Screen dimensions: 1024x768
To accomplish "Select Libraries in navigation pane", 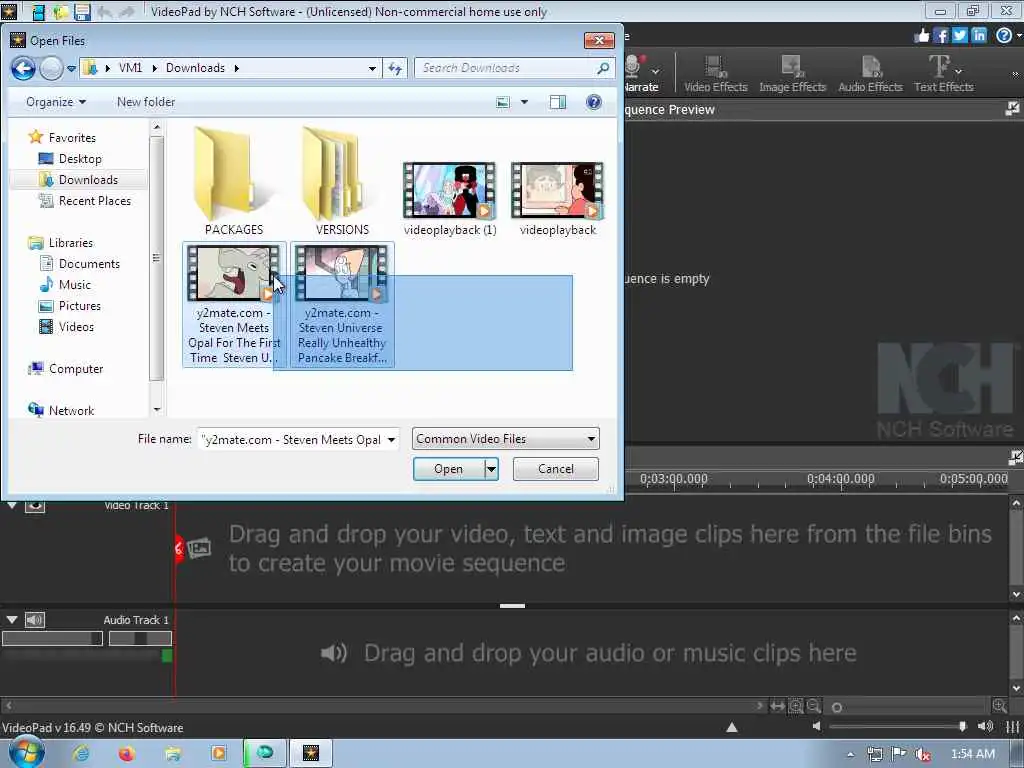I will point(71,243).
